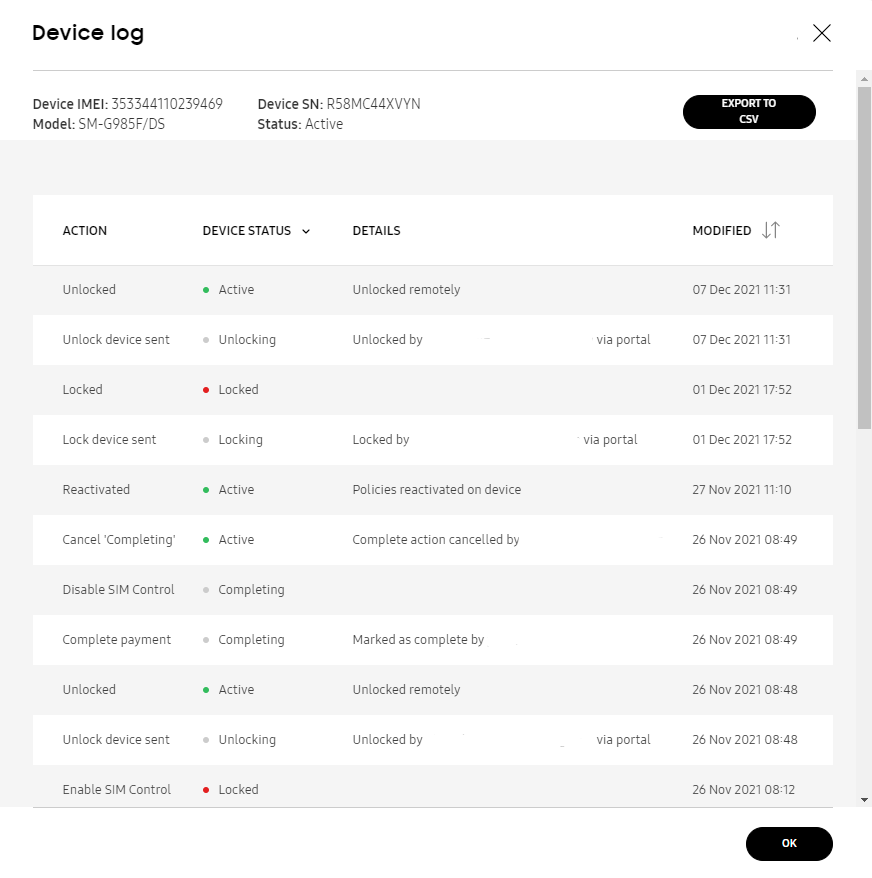Click the vertical scrollbar thumb

[x=864, y=258]
